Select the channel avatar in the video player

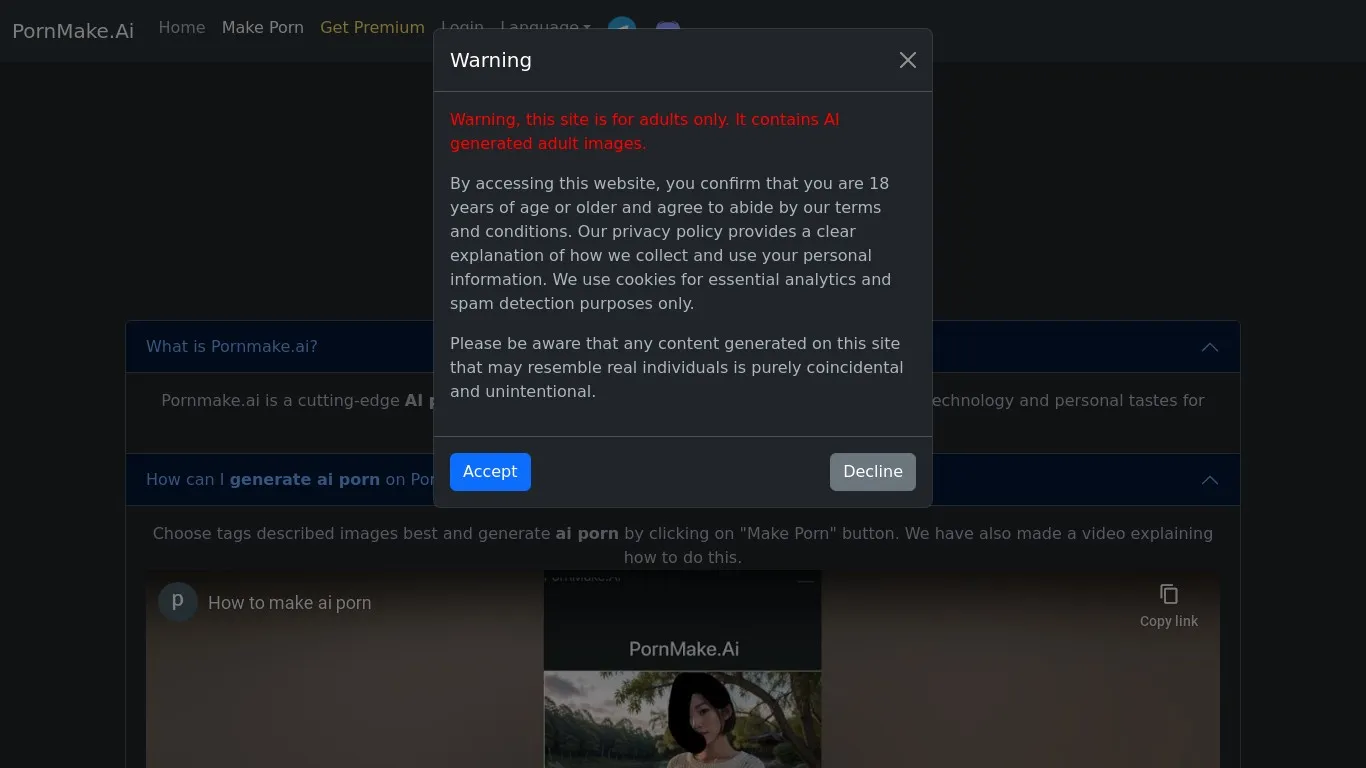coord(177,602)
